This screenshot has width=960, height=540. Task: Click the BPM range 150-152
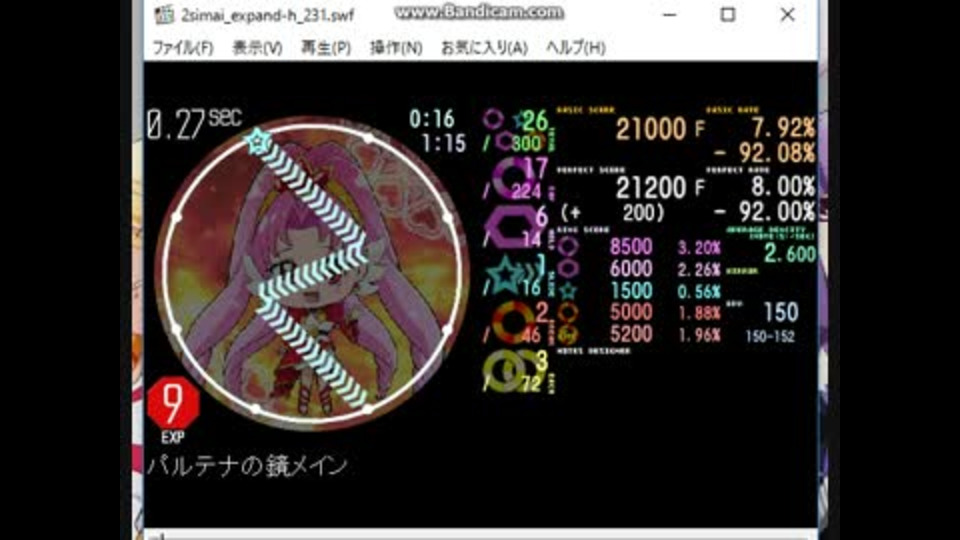[770, 336]
